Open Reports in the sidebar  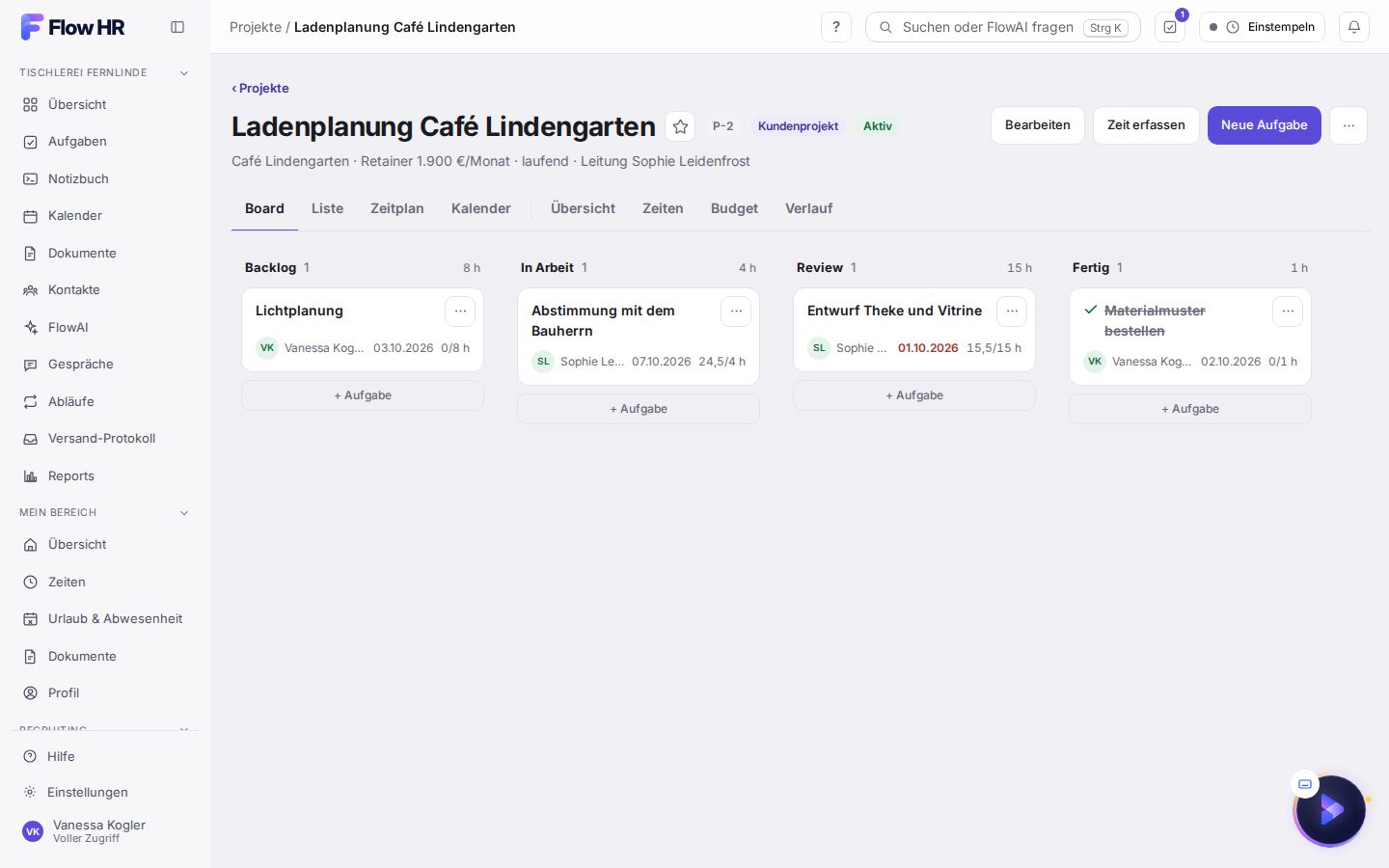coord(105,475)
